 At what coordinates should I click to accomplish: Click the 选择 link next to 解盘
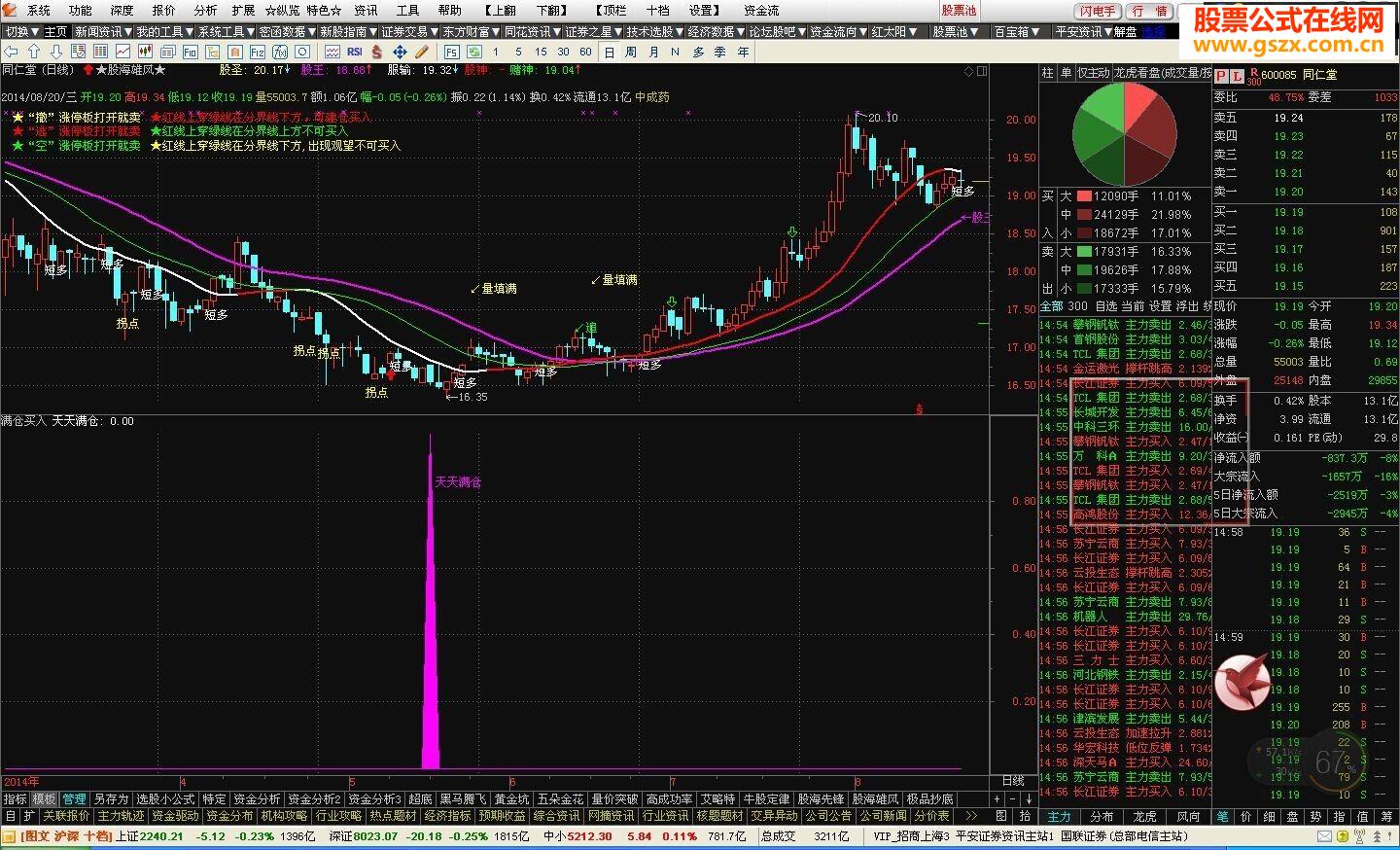click(1153, 32)
